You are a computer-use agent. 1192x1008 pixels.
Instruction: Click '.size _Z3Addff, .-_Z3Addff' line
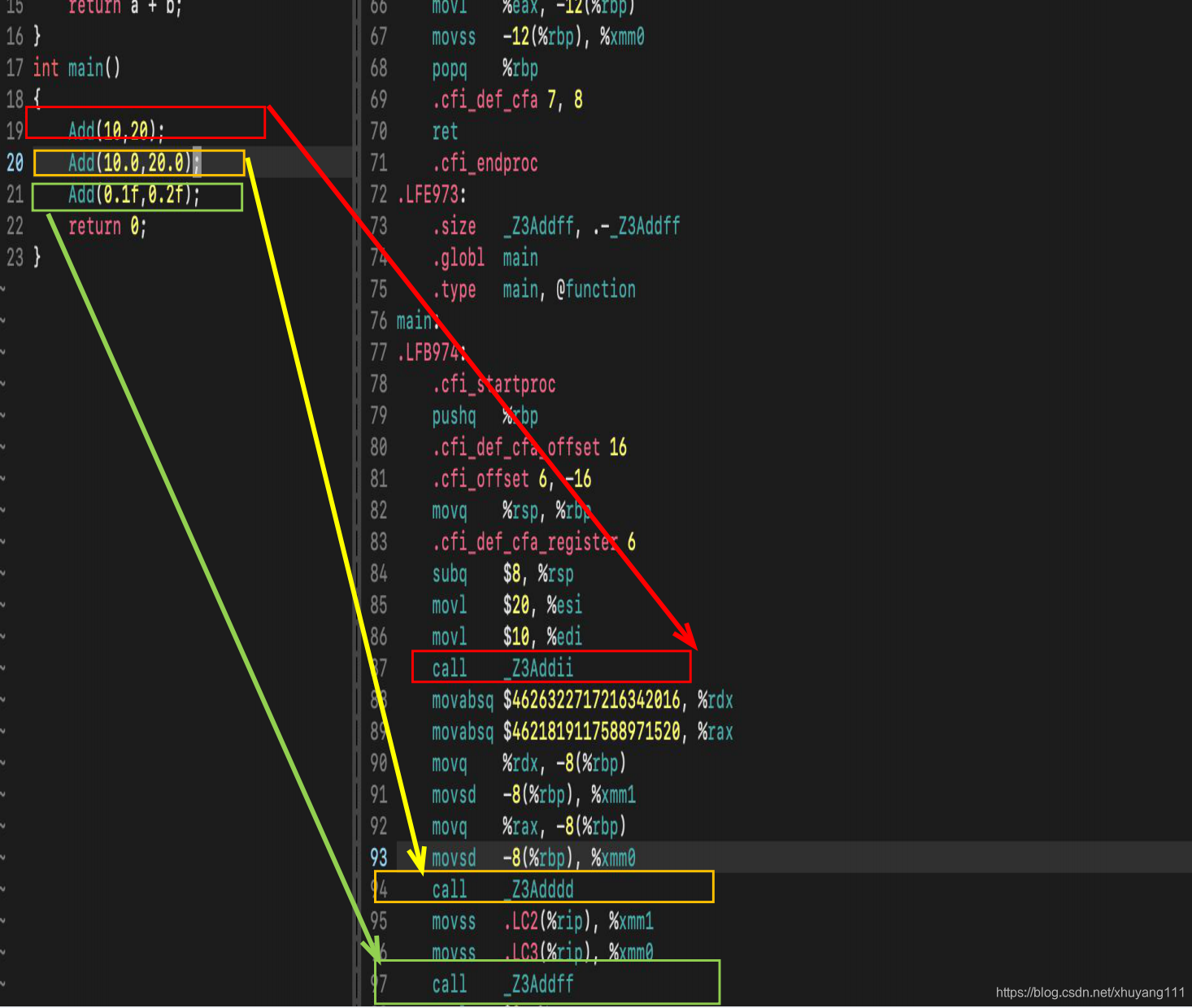point(556,226)
